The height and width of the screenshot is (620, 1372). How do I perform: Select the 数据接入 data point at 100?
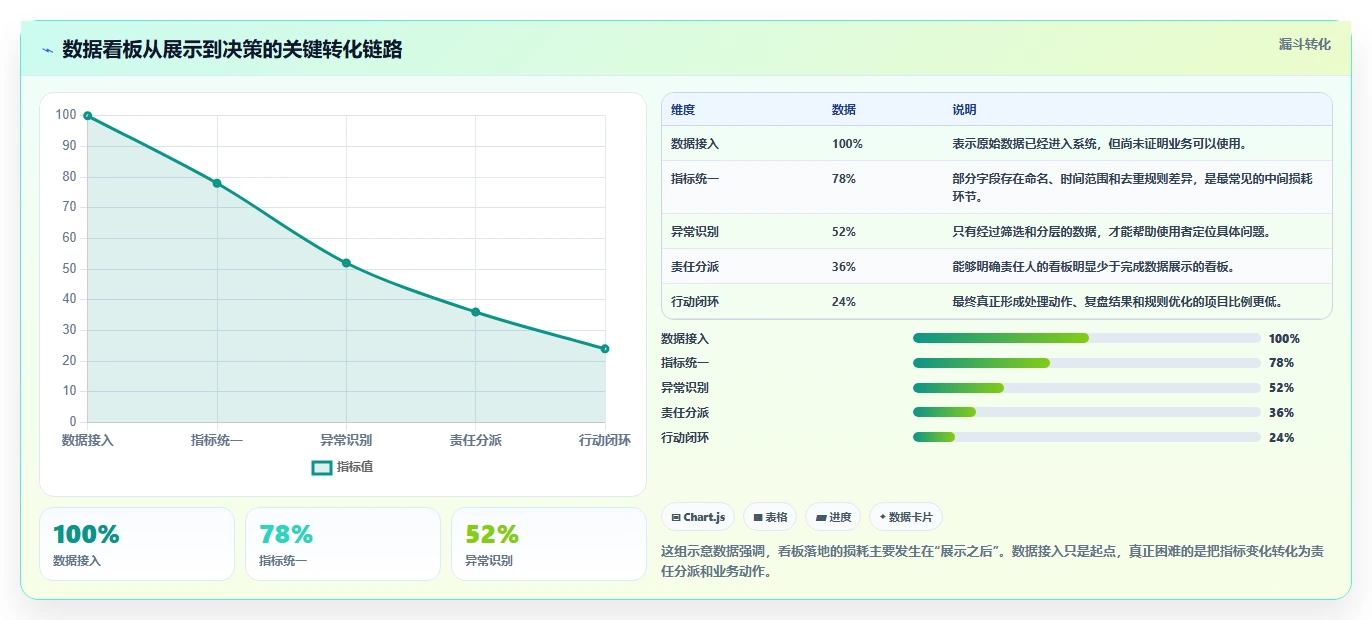tap(88, 116)
